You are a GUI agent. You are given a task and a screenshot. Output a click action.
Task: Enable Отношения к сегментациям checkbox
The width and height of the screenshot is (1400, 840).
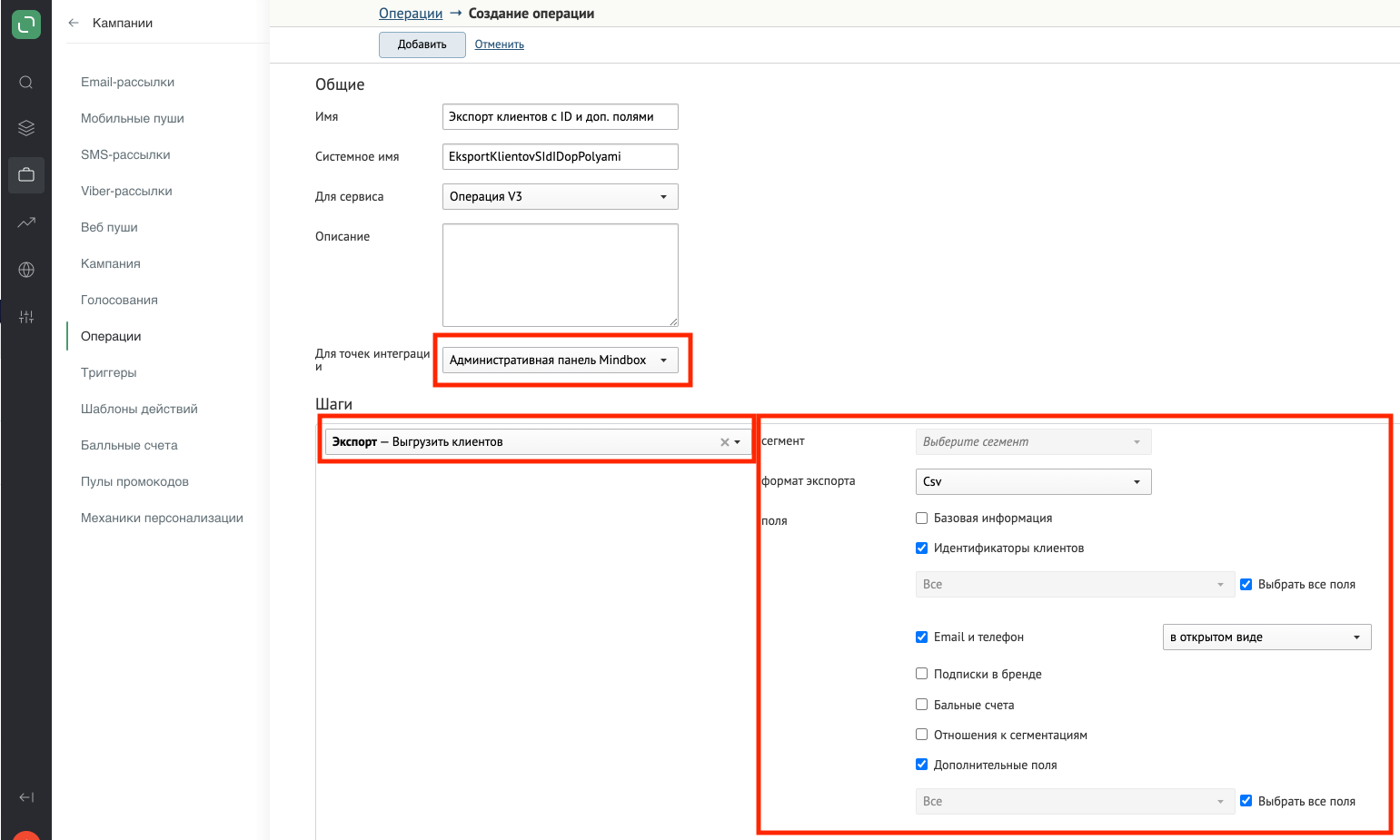(x=921, y=735)
